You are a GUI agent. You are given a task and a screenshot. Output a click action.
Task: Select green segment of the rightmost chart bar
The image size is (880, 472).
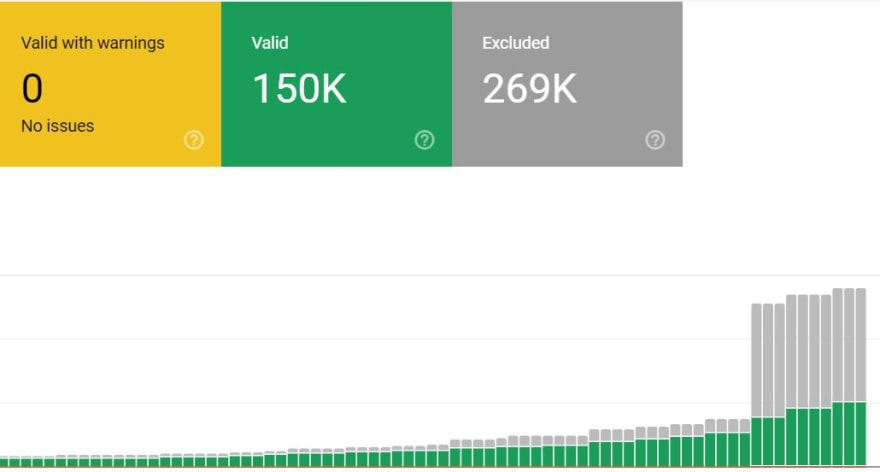coord(860,435)
